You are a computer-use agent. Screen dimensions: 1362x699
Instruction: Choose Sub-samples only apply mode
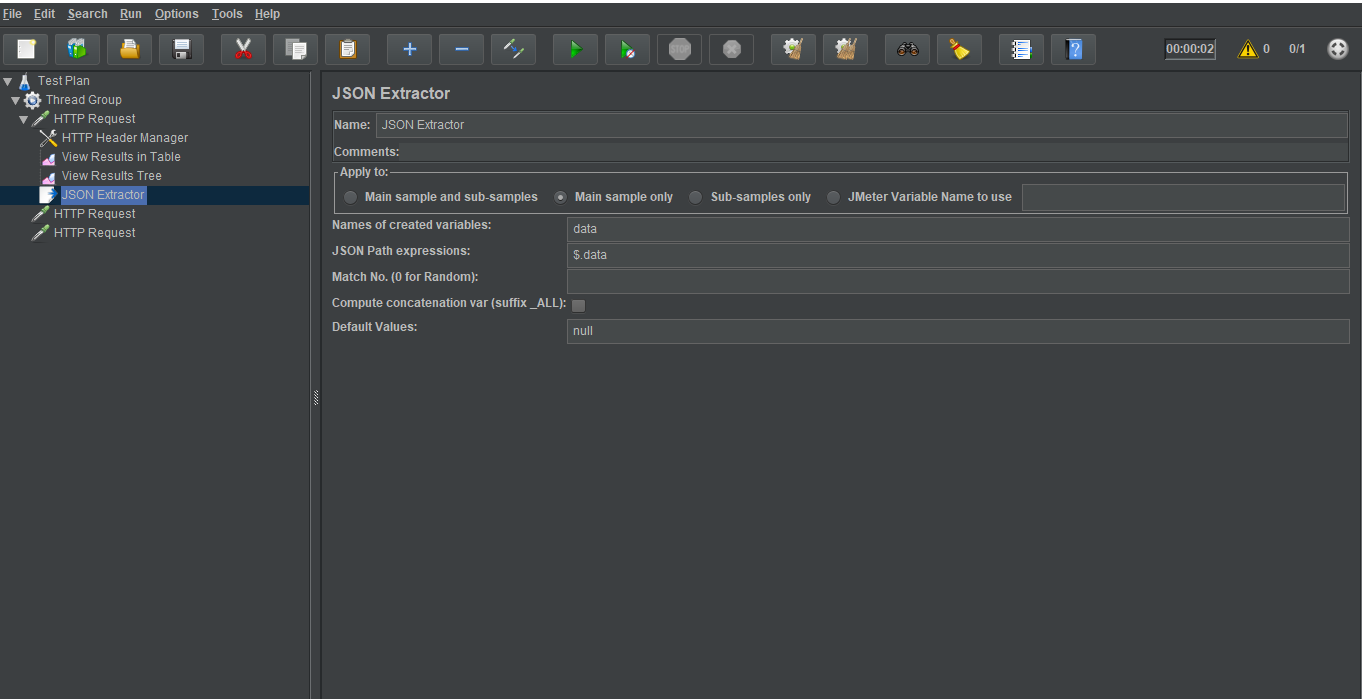click(x=695, y=196)
